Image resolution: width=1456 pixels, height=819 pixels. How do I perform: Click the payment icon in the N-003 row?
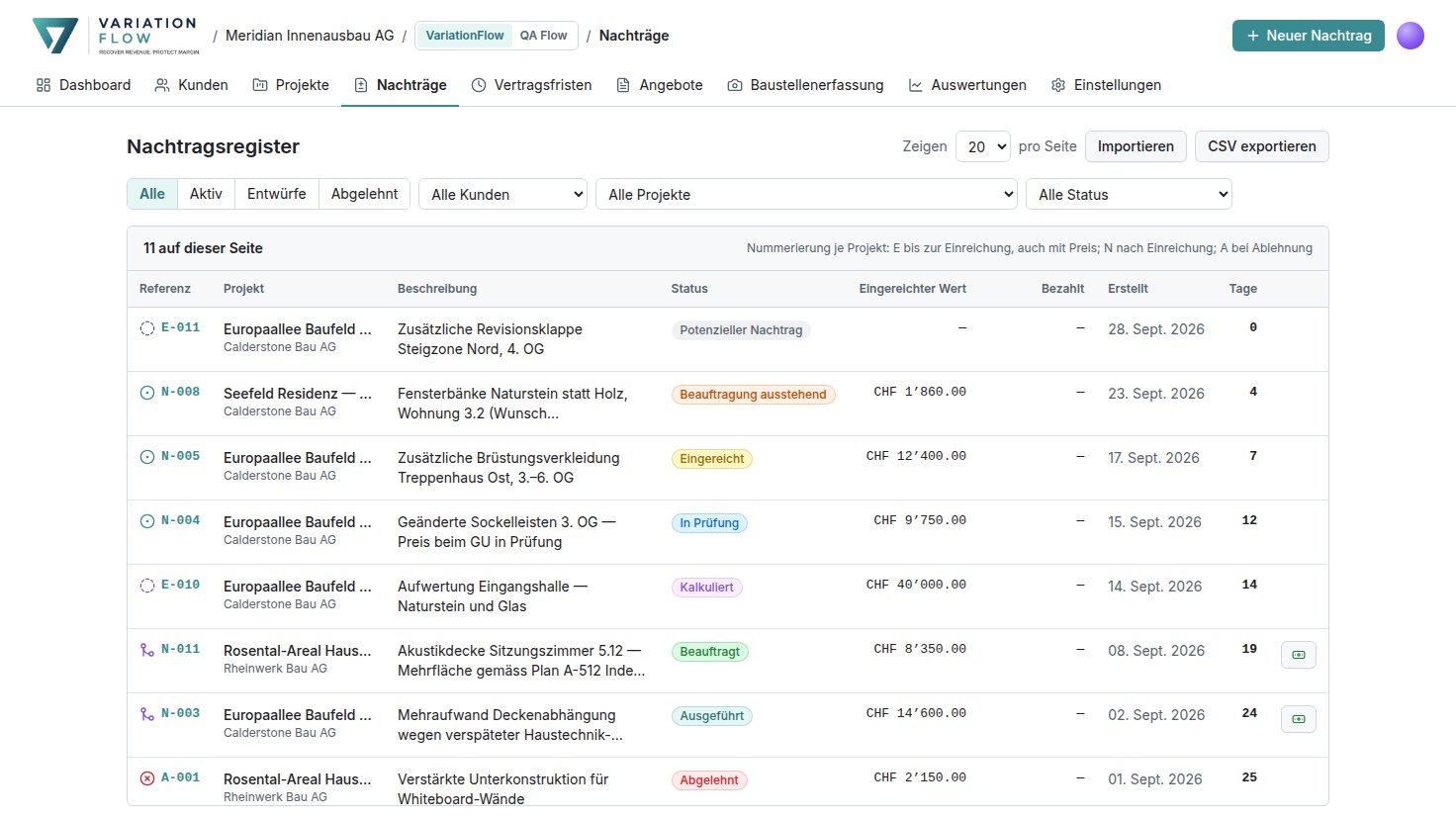click(x=1299, y=719)
